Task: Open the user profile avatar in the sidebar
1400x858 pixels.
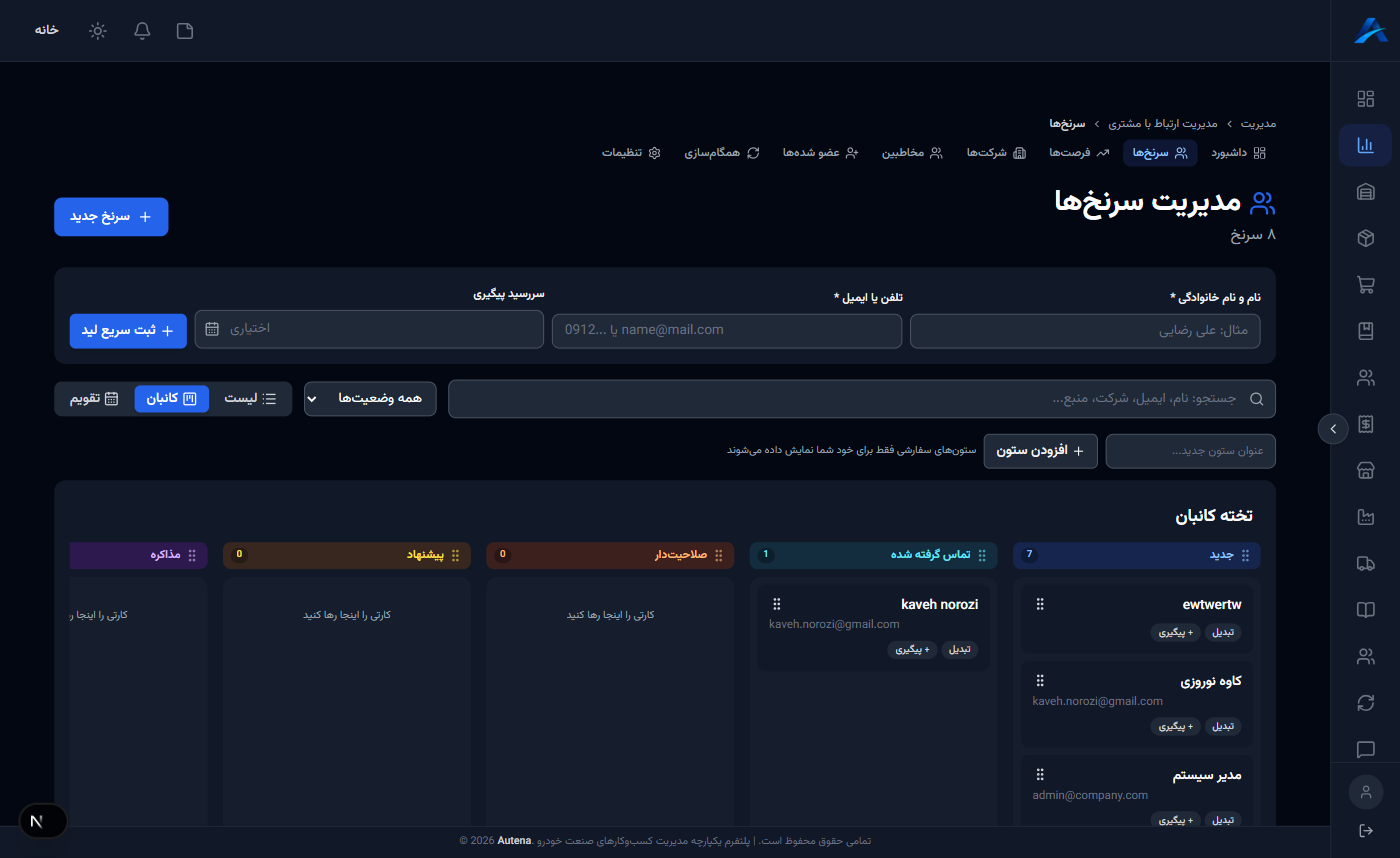Action: point(1365,792)
